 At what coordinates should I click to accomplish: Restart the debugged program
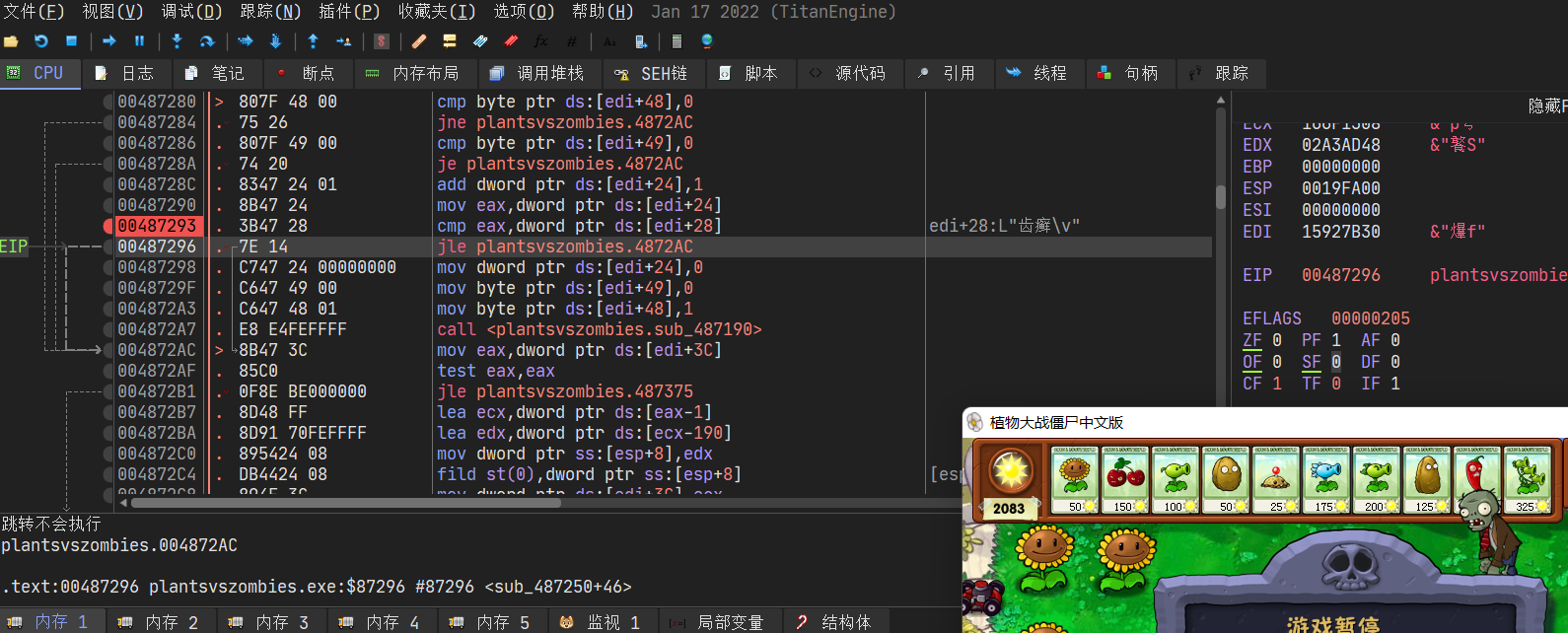41,41
